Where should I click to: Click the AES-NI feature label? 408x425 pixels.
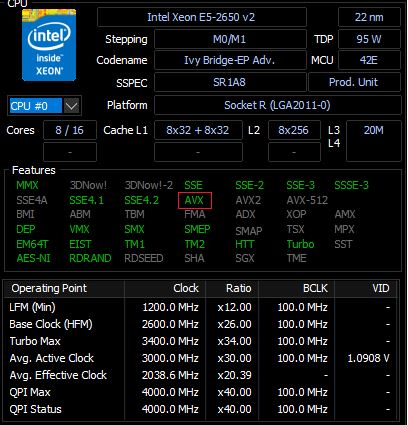(x=33, y=258)
